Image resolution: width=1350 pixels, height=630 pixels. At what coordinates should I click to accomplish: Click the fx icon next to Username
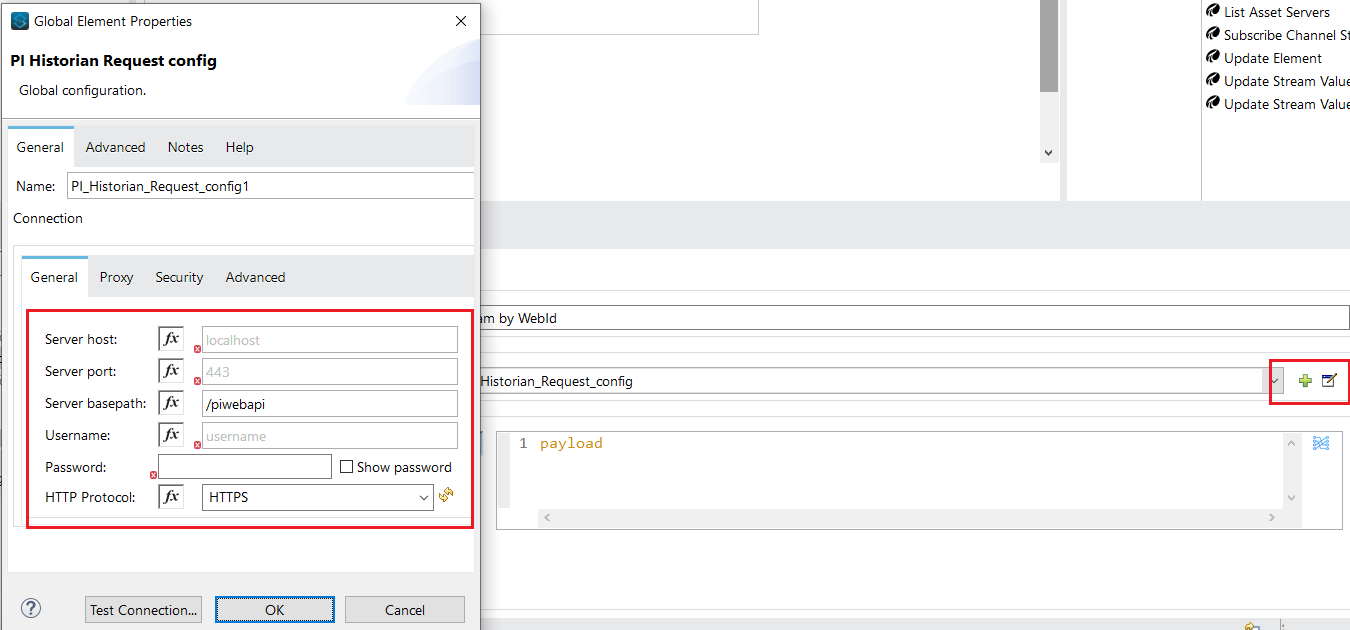170,434
